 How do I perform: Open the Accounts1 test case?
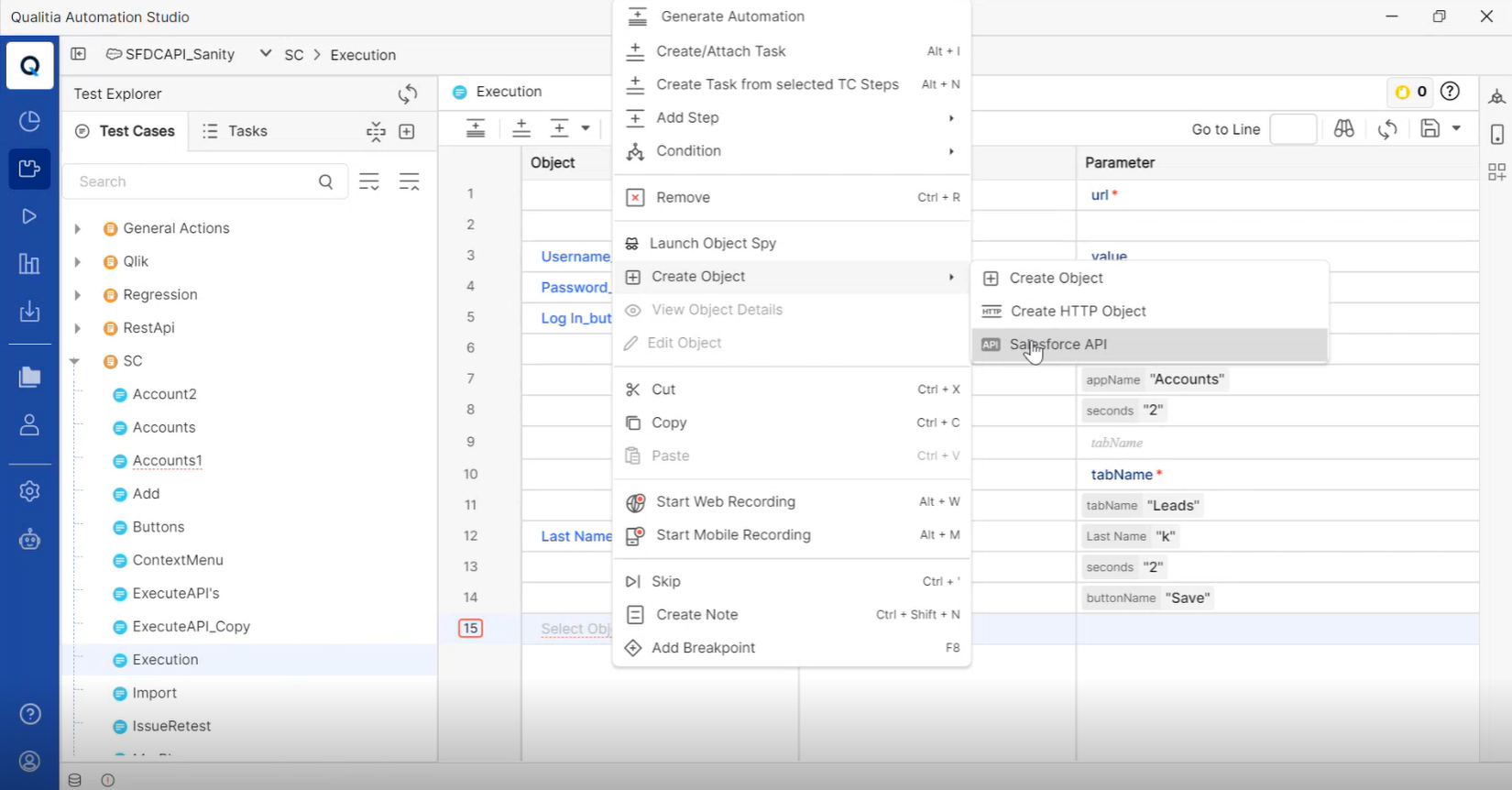tap(167, 461)
